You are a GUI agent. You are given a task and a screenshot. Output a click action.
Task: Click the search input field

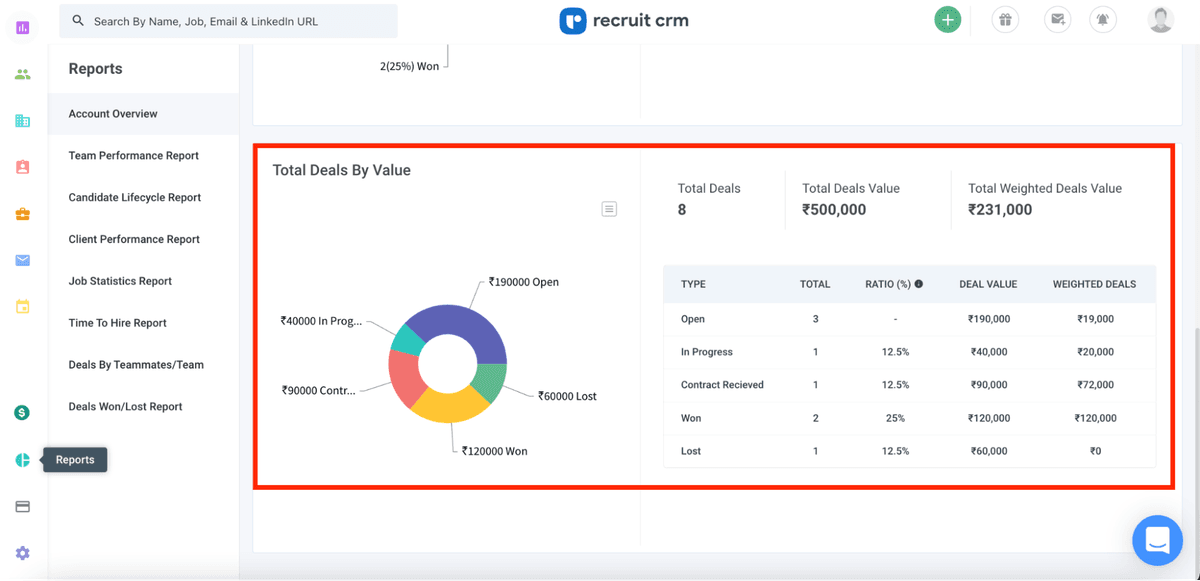228,21
